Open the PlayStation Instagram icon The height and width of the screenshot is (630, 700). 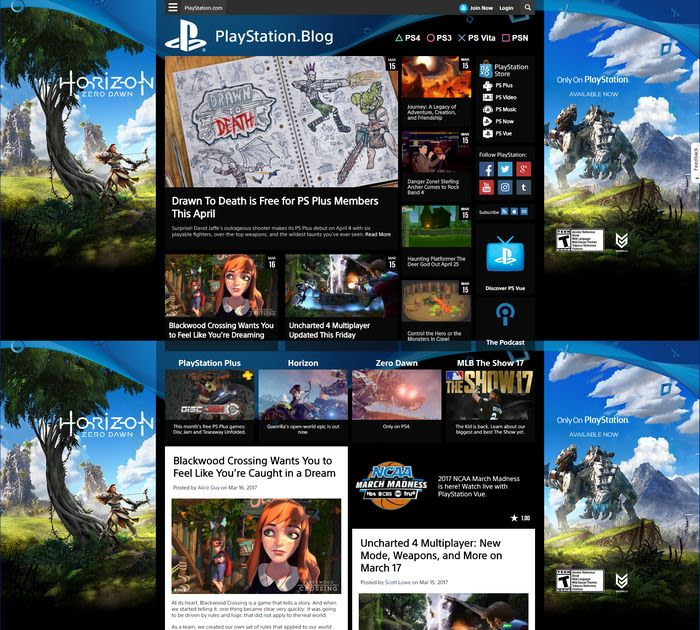tap(505, 188)
